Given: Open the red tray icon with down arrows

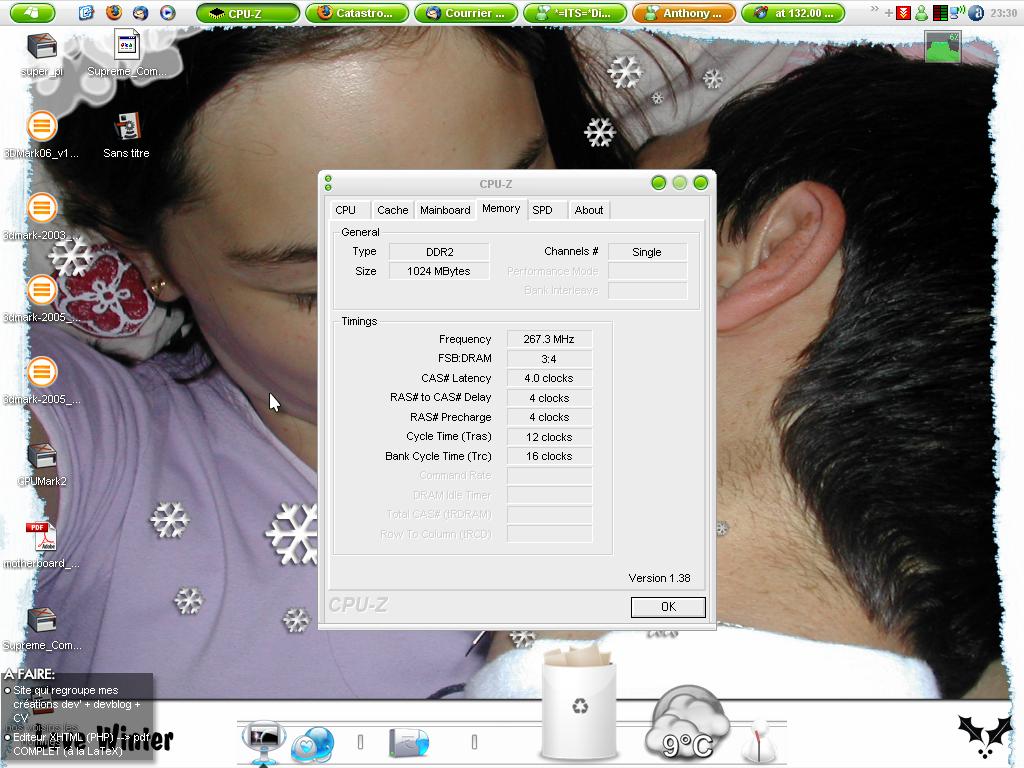Looking at the screenshot, I should tap(903, 13).
